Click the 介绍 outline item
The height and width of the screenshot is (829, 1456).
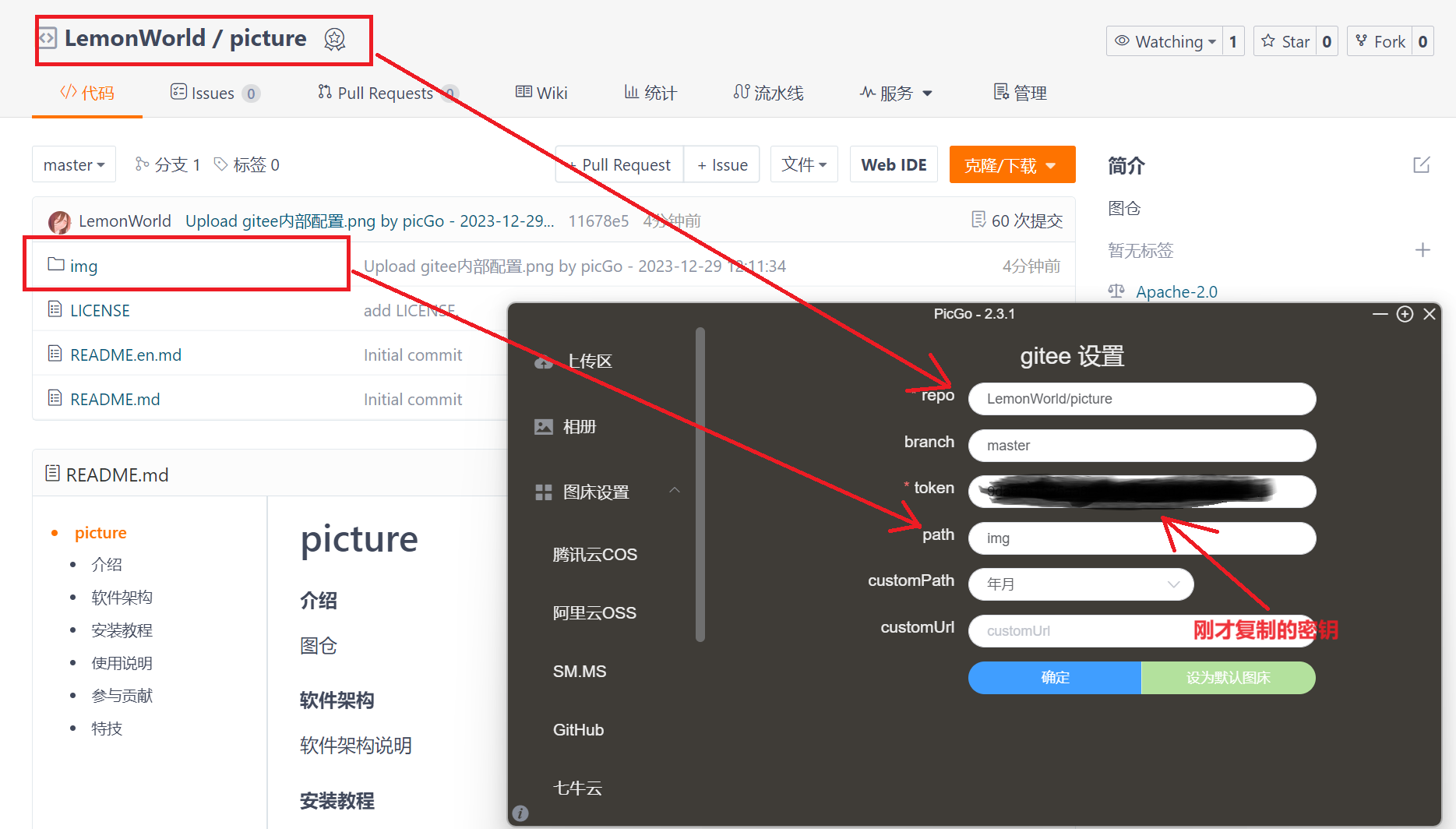[x=107, y=565]
